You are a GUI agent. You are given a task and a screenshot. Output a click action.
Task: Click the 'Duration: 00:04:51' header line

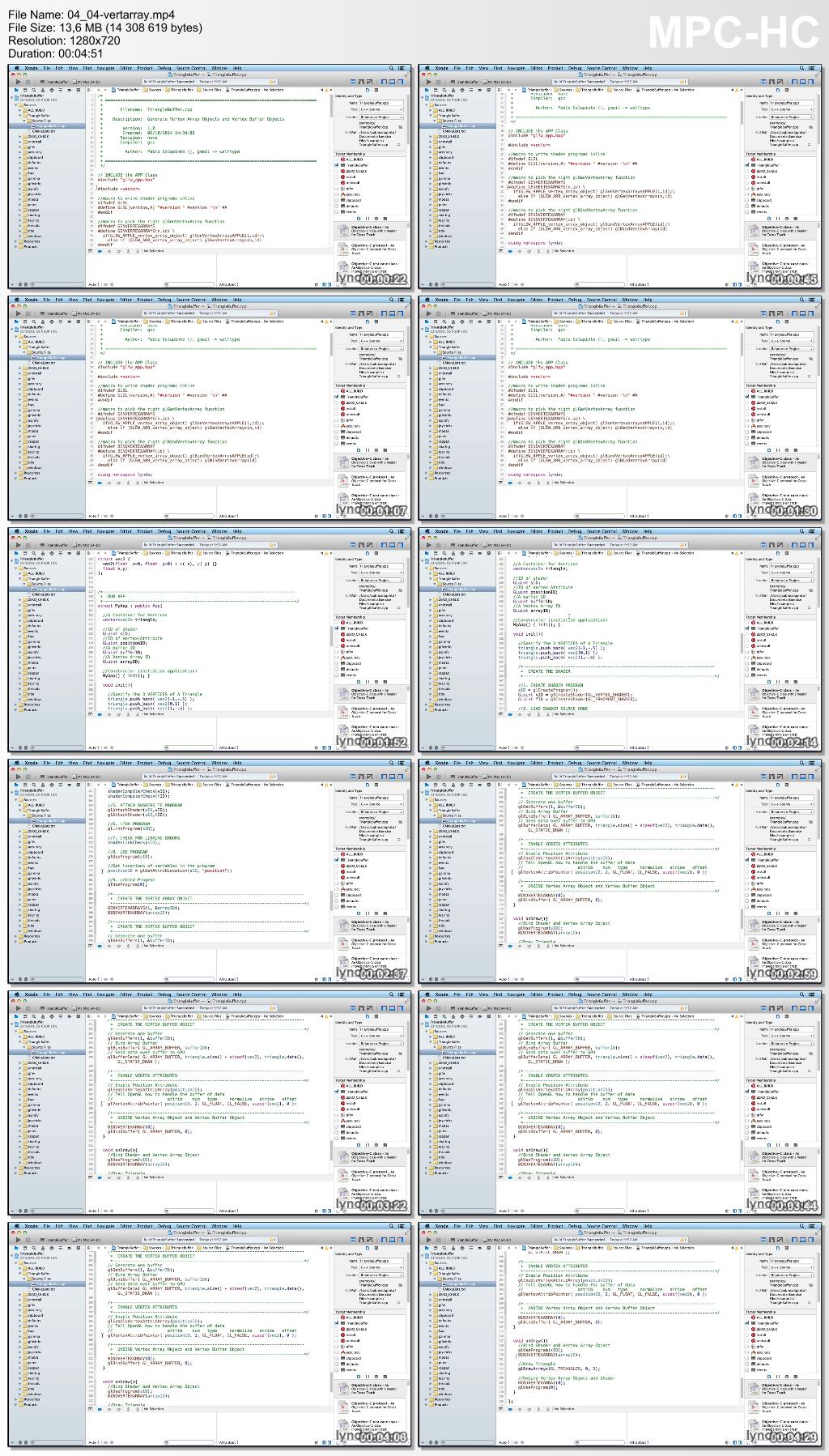(x=56, y=53)
